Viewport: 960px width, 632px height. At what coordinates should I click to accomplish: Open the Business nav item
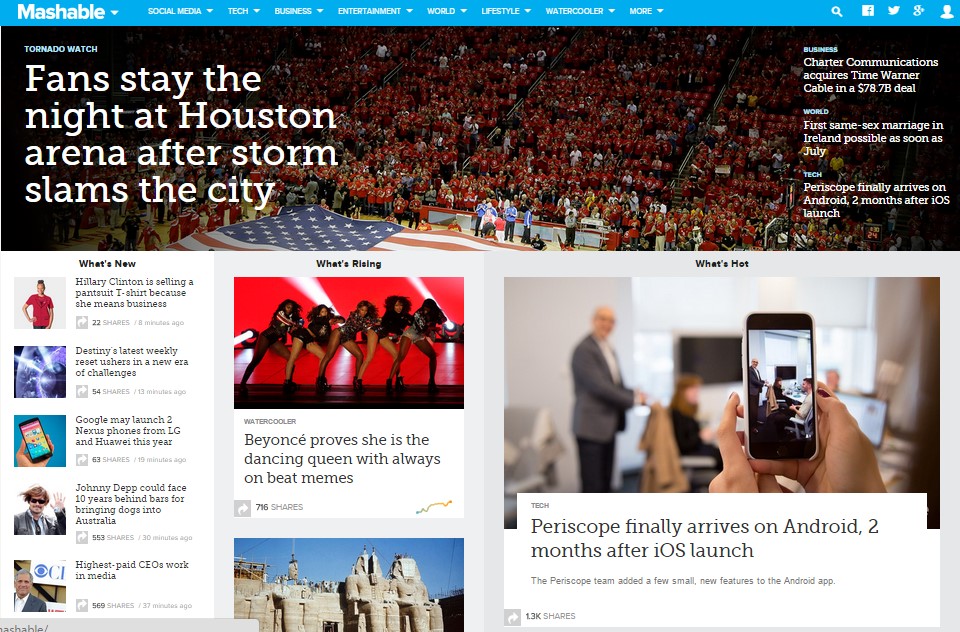pyautogui.click(x=293, y=11)
